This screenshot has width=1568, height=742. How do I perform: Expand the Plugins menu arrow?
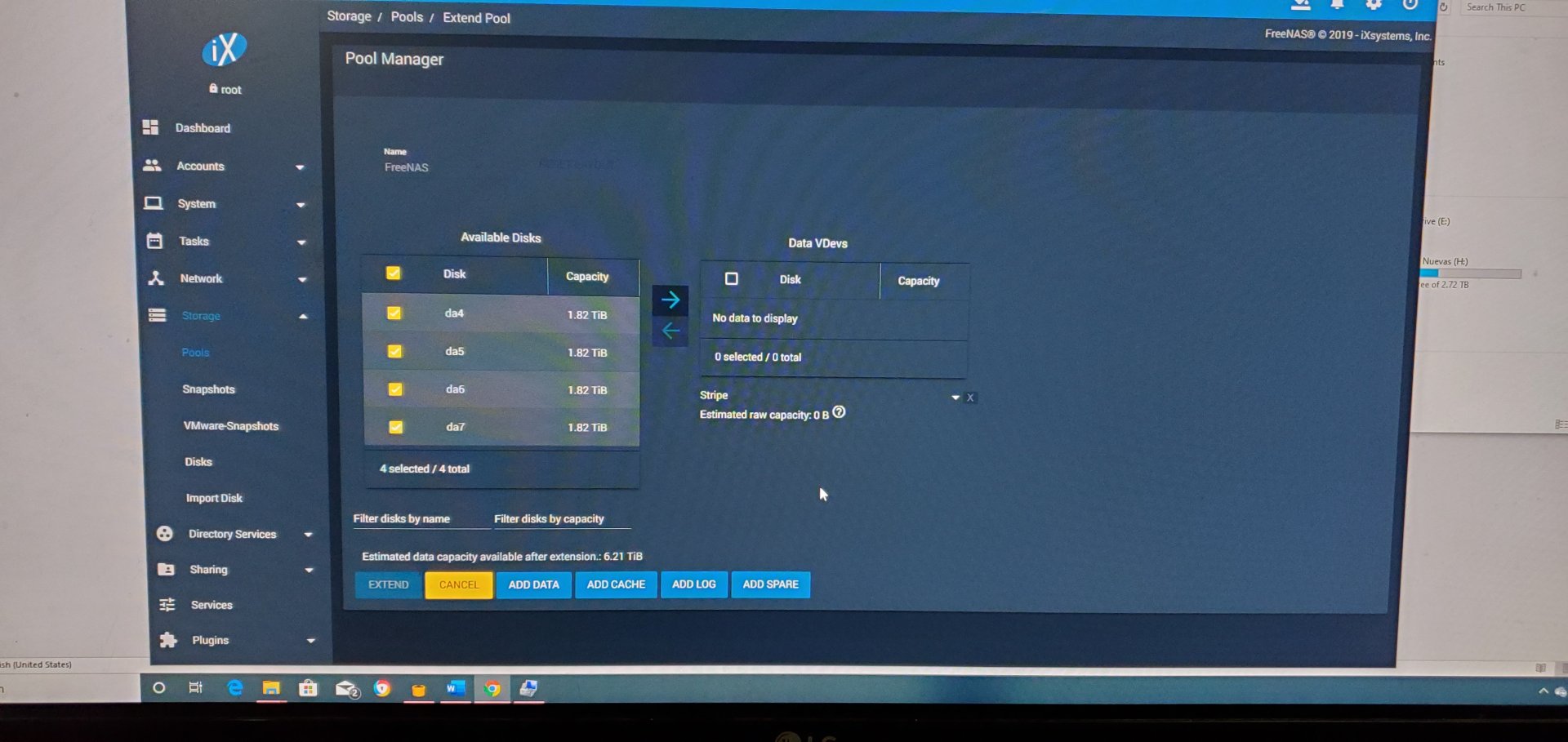(310, 641)
